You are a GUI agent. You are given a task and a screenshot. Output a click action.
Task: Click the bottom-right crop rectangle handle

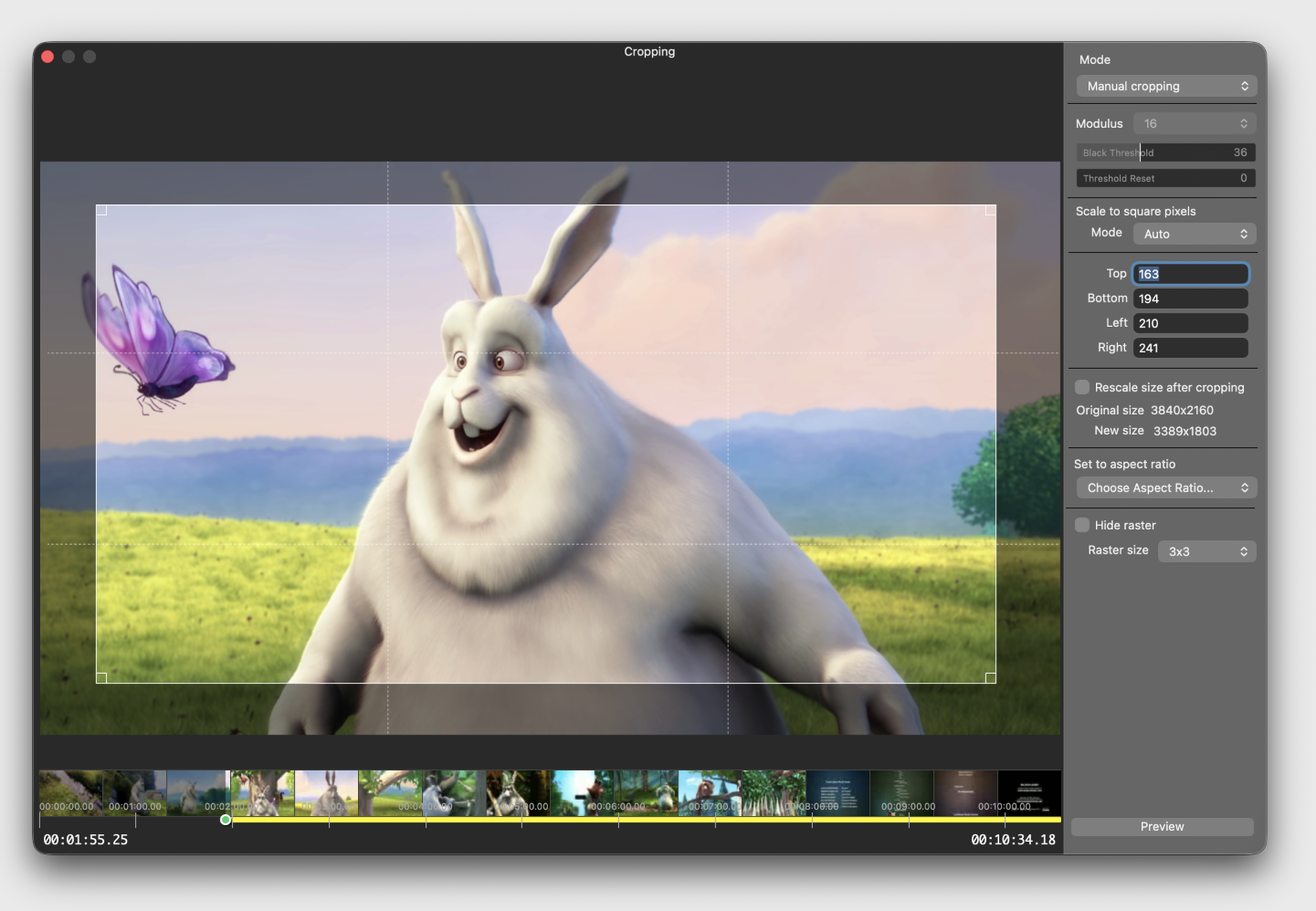click(991, 677)
